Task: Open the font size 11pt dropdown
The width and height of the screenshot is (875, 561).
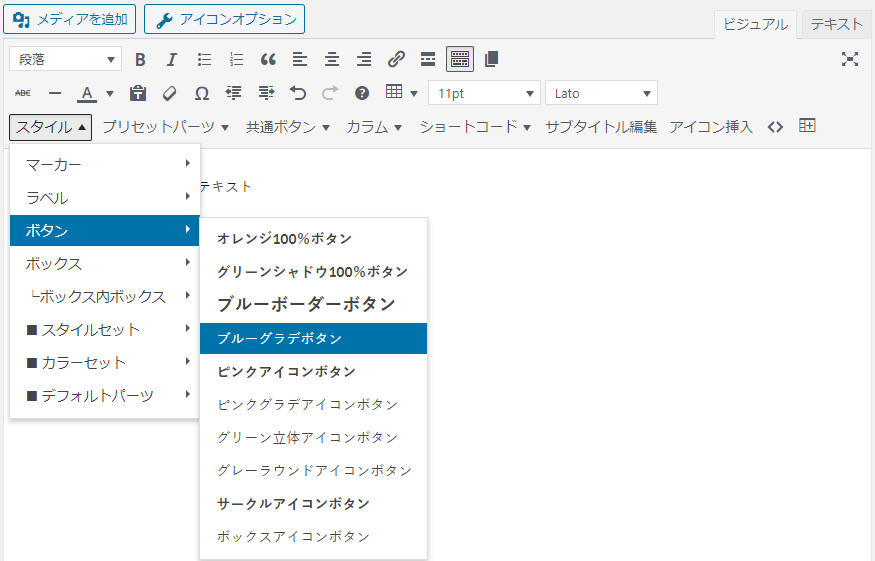Action: click(484, 93)
